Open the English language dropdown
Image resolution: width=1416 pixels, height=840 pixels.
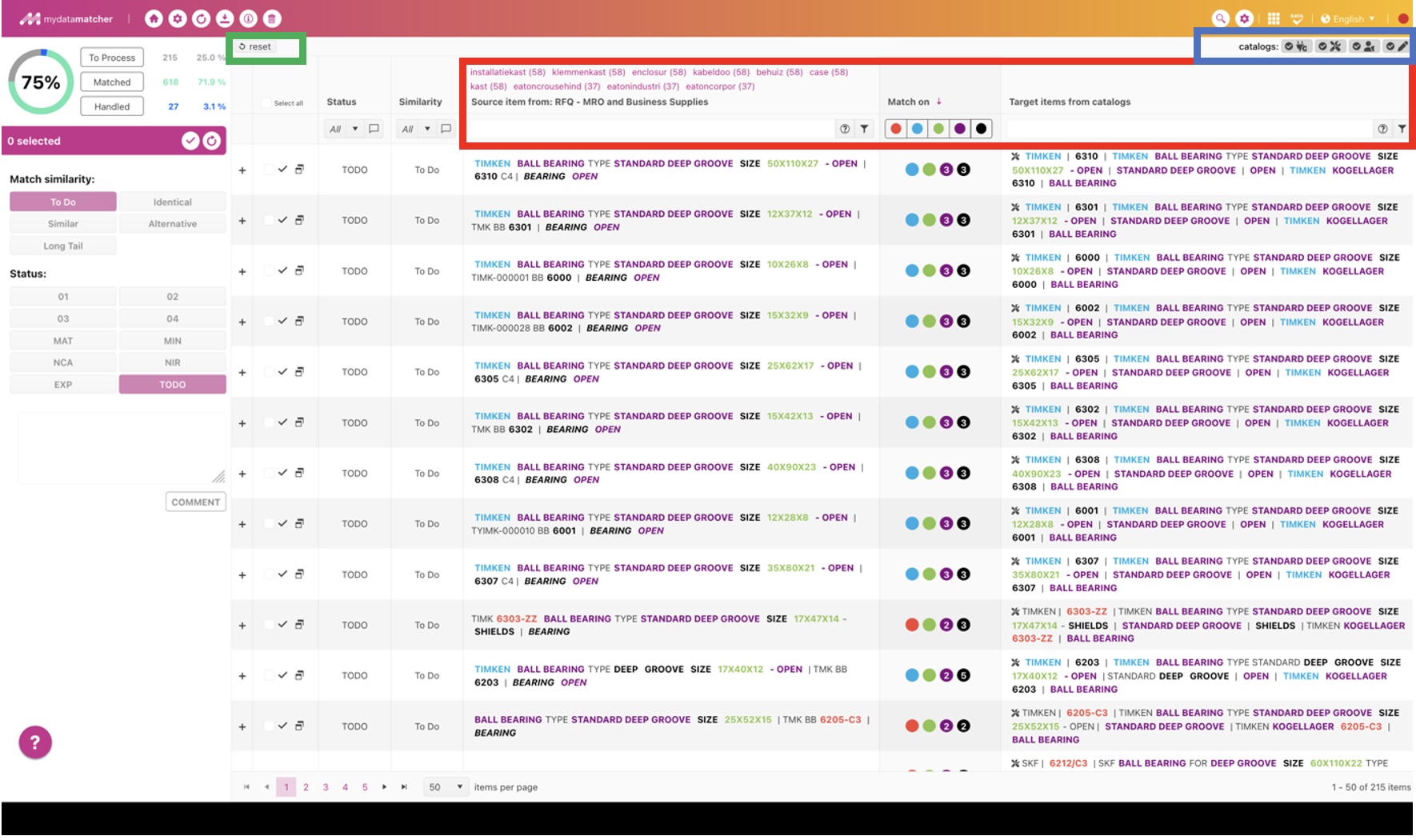coord(1348,18)
